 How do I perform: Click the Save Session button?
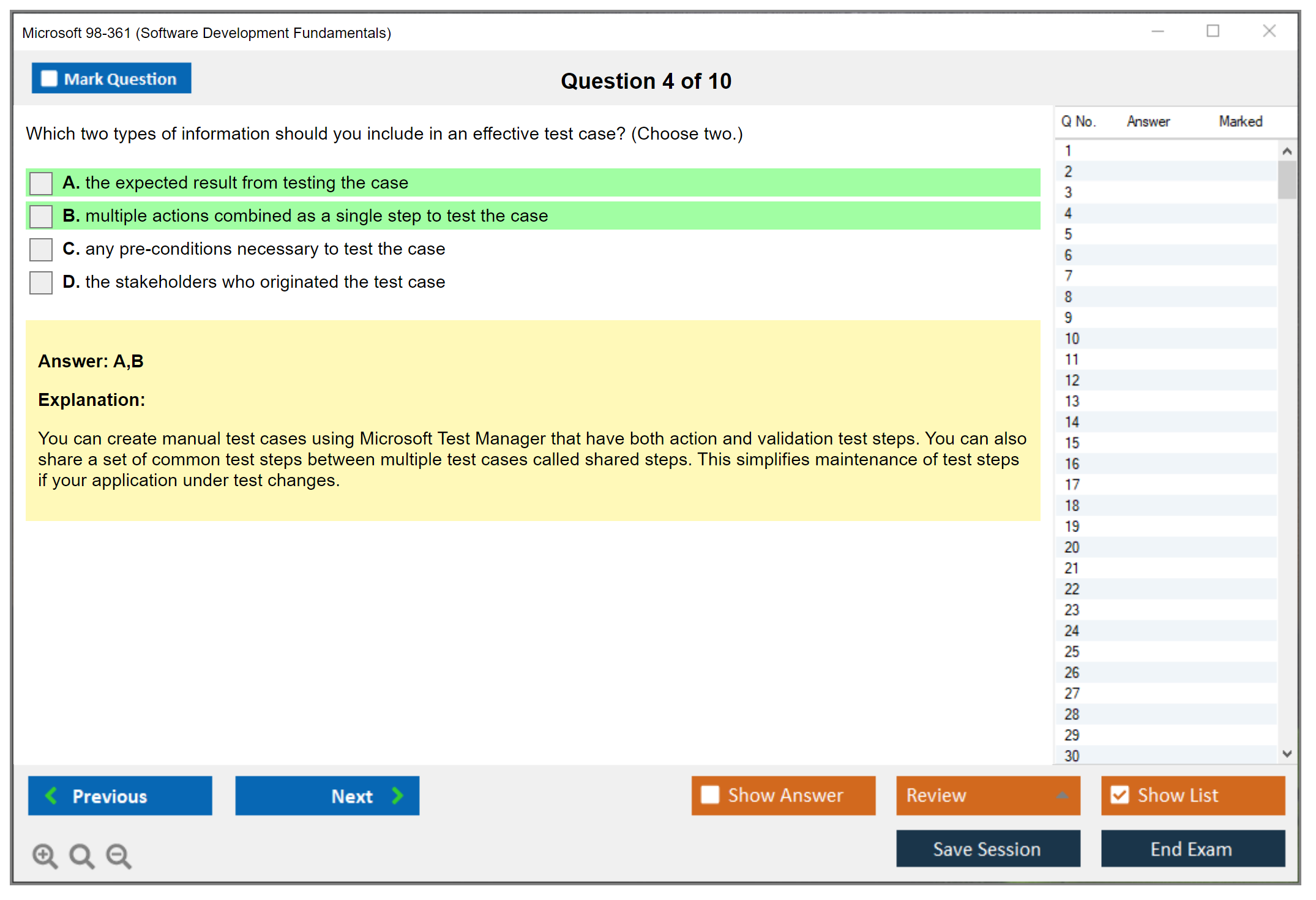(987, 849)
